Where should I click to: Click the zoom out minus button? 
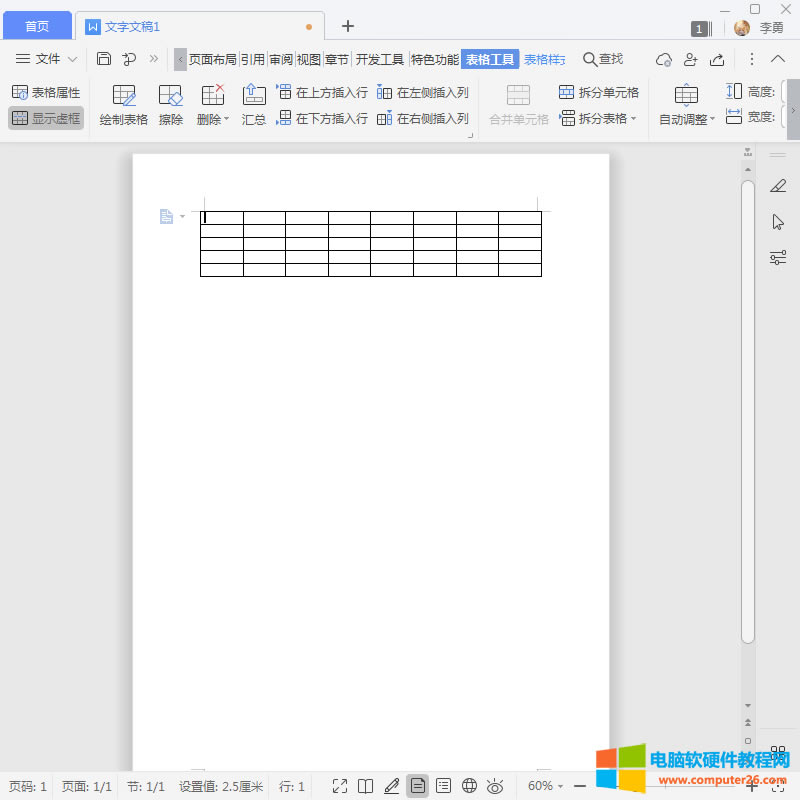pyautogui.click(x=580, y=786)
